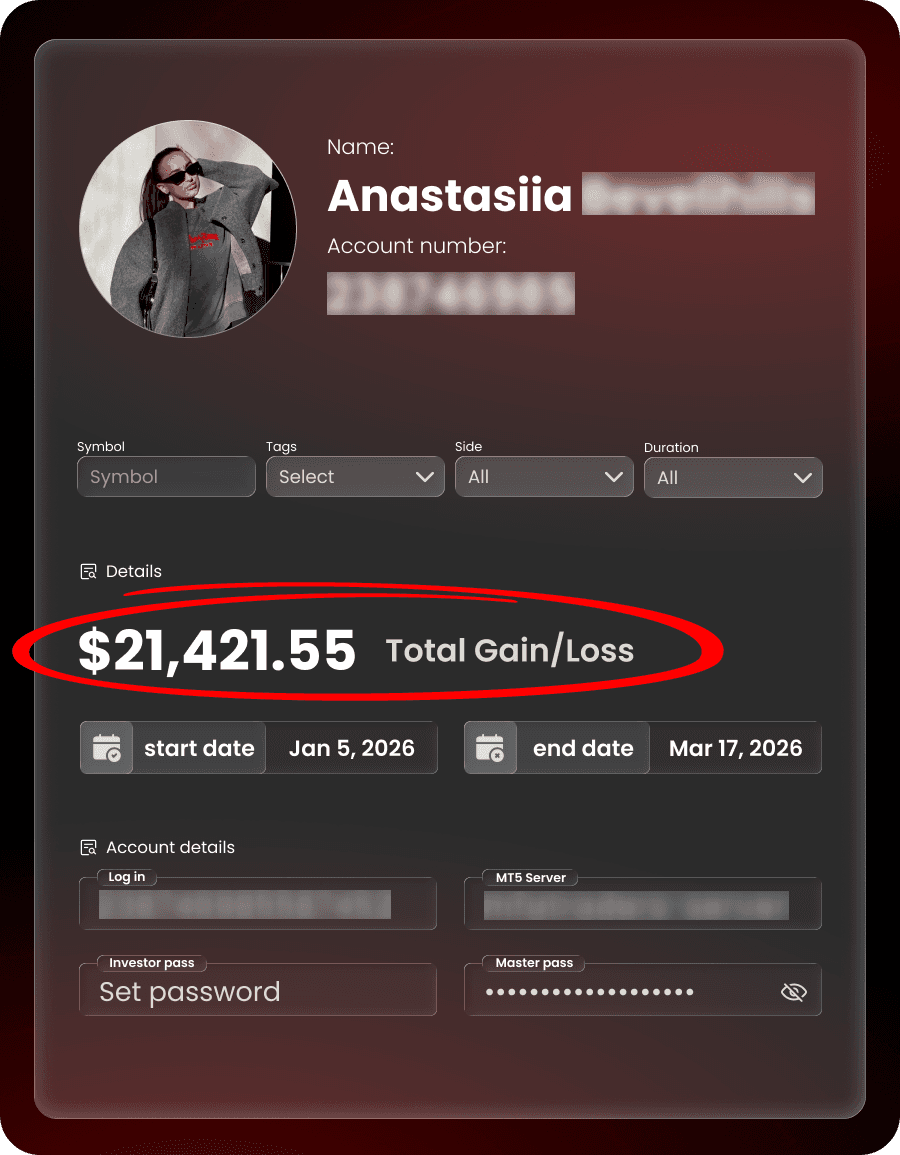Click the start date calendar icon

point(107,748)
